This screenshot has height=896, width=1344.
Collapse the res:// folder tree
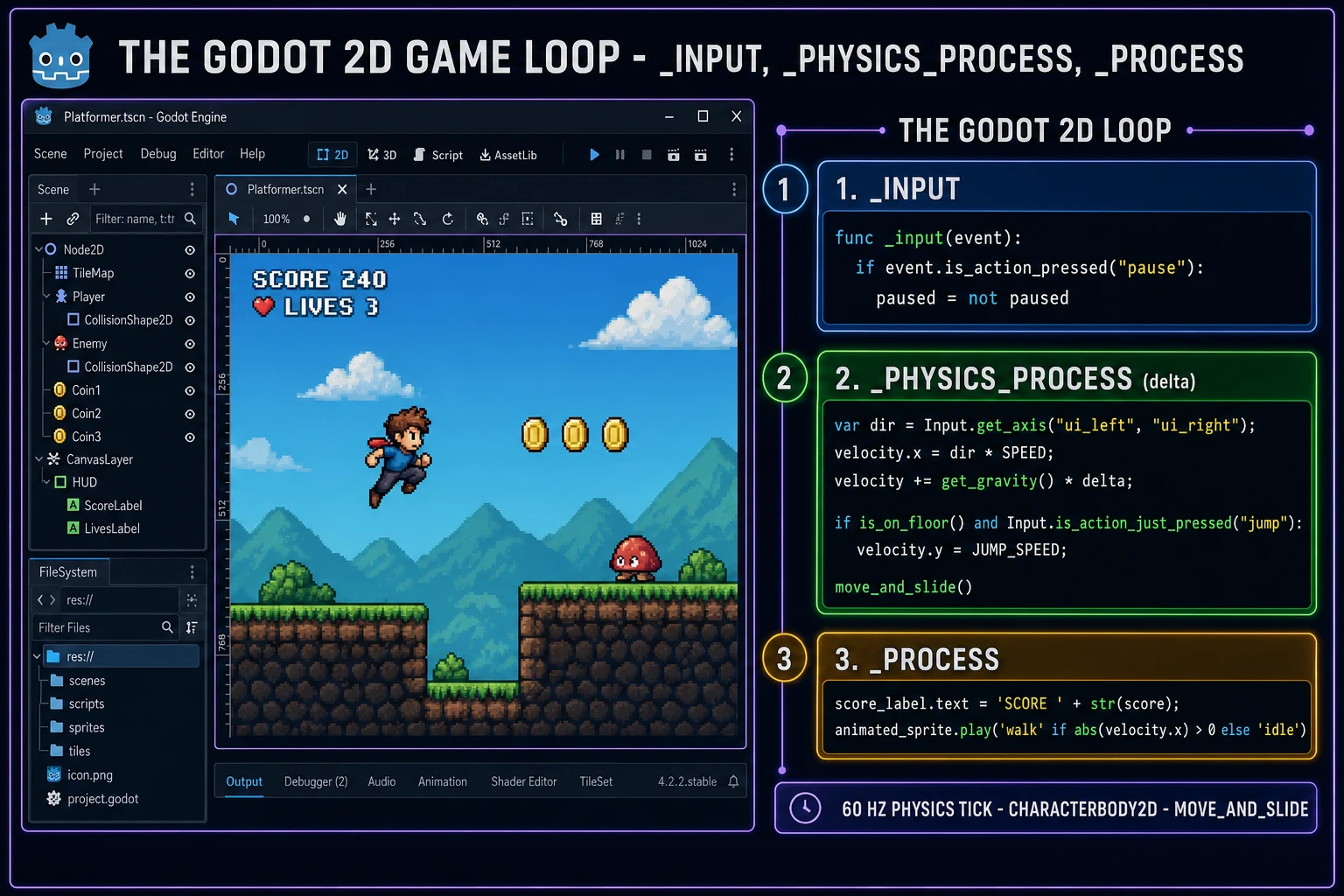37,655
